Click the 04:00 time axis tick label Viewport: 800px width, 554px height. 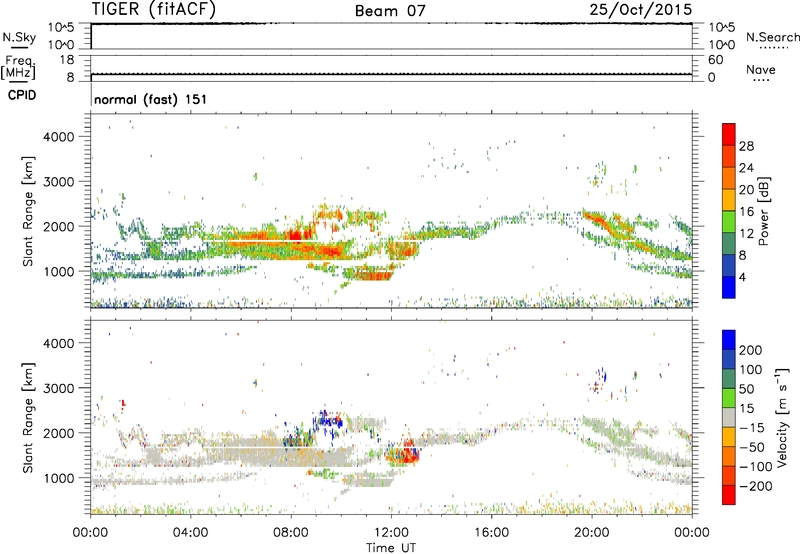click(x=190, y=533)
